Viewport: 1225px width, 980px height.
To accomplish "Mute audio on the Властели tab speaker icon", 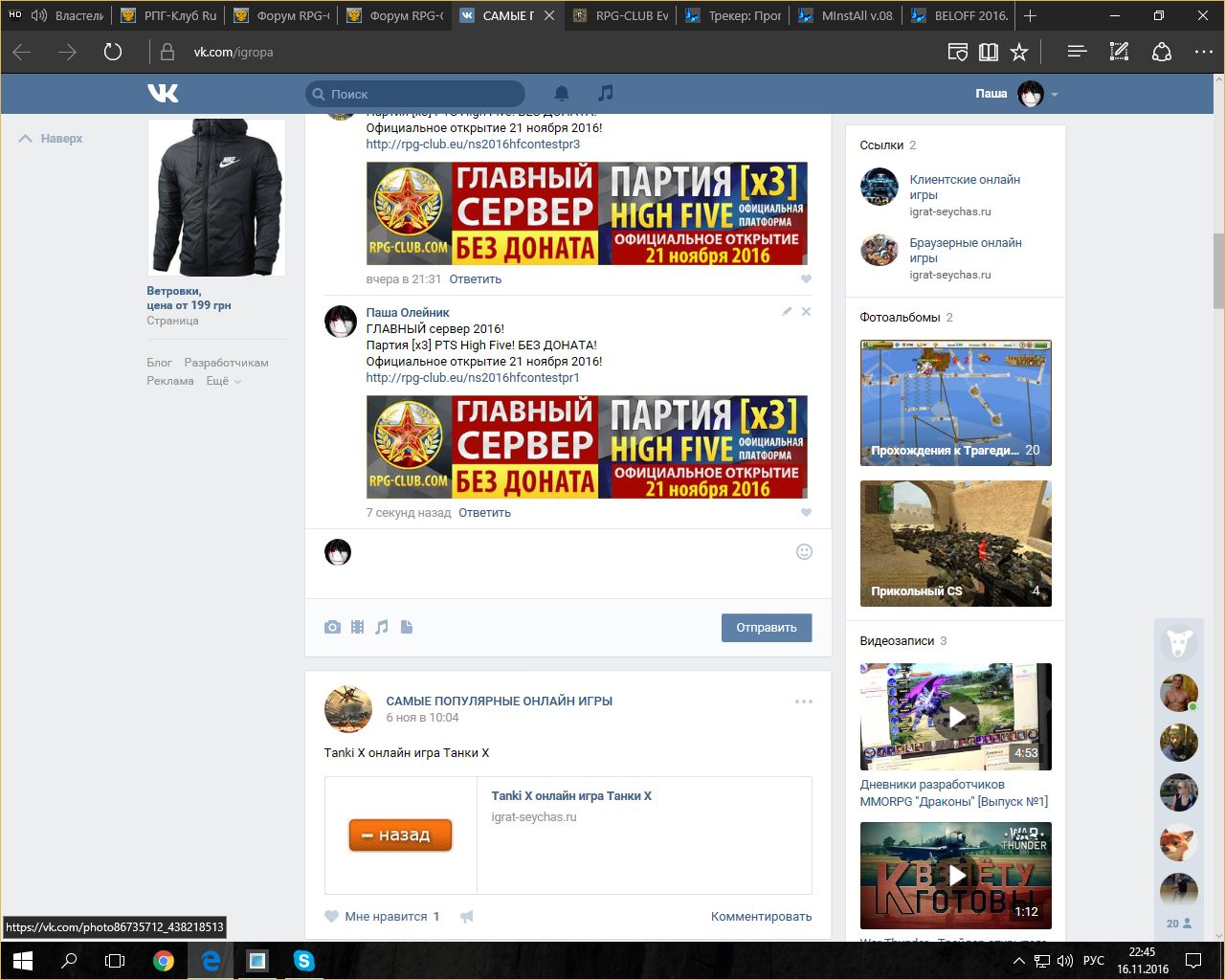I will click(x=39, y=15).
